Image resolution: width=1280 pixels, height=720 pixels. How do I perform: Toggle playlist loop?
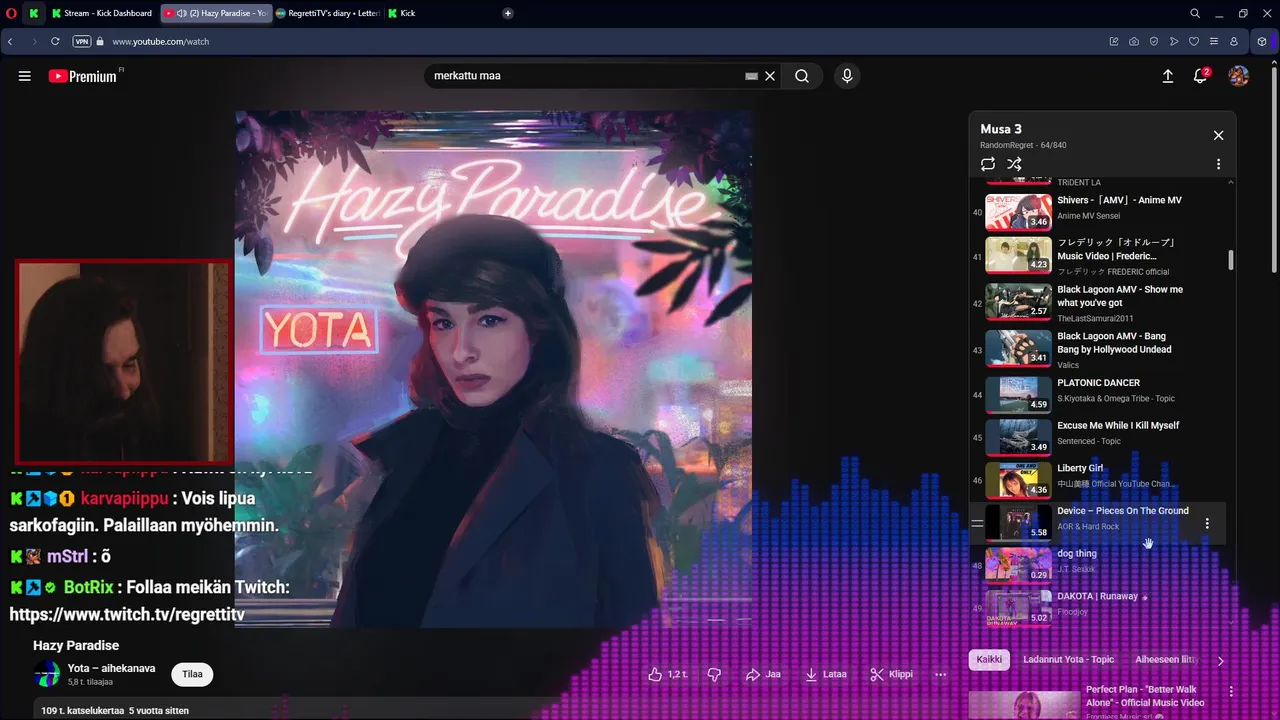(988, 164)
